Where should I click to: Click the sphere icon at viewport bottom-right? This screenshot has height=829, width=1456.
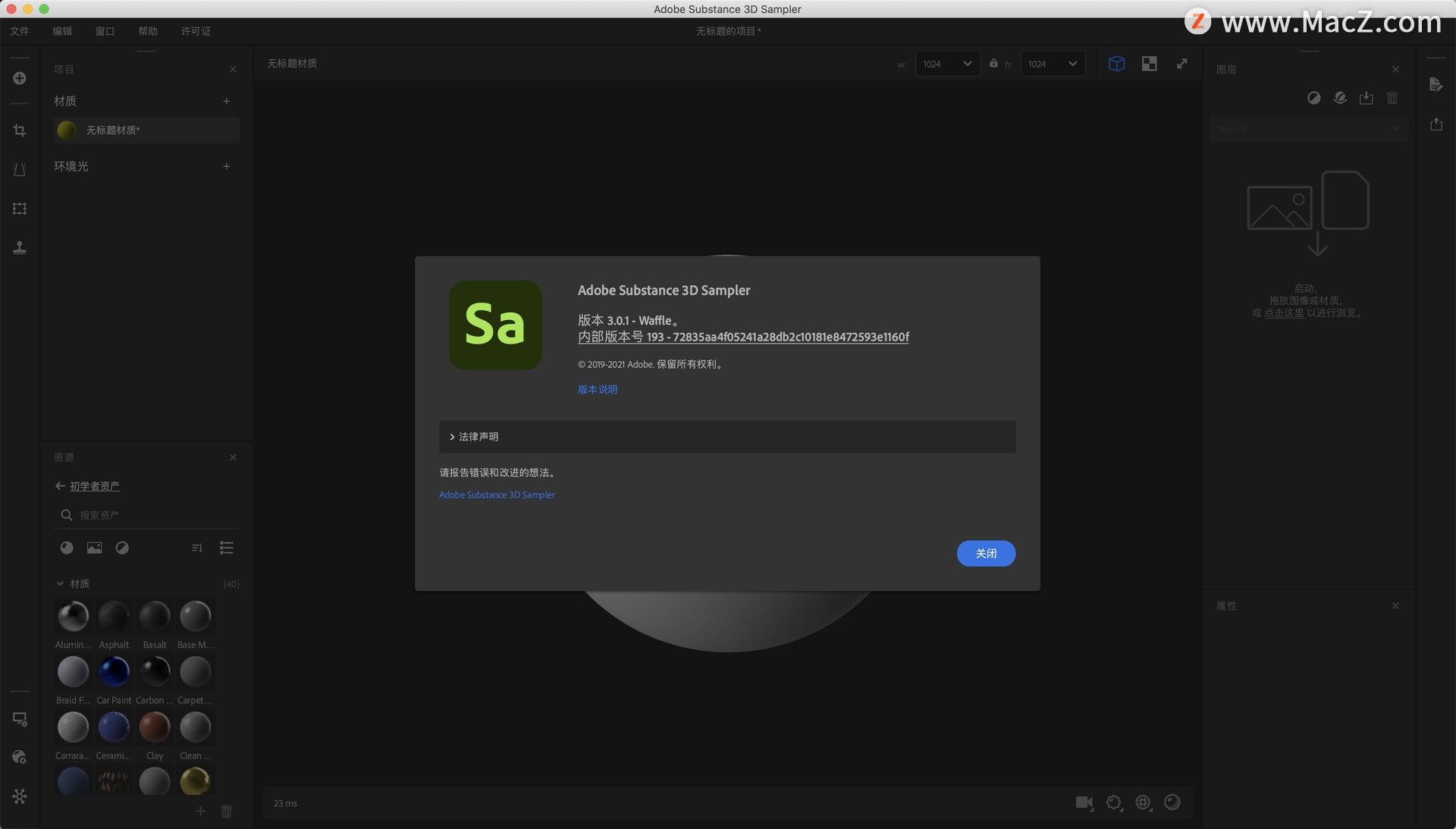click(x=1172, y=802)
